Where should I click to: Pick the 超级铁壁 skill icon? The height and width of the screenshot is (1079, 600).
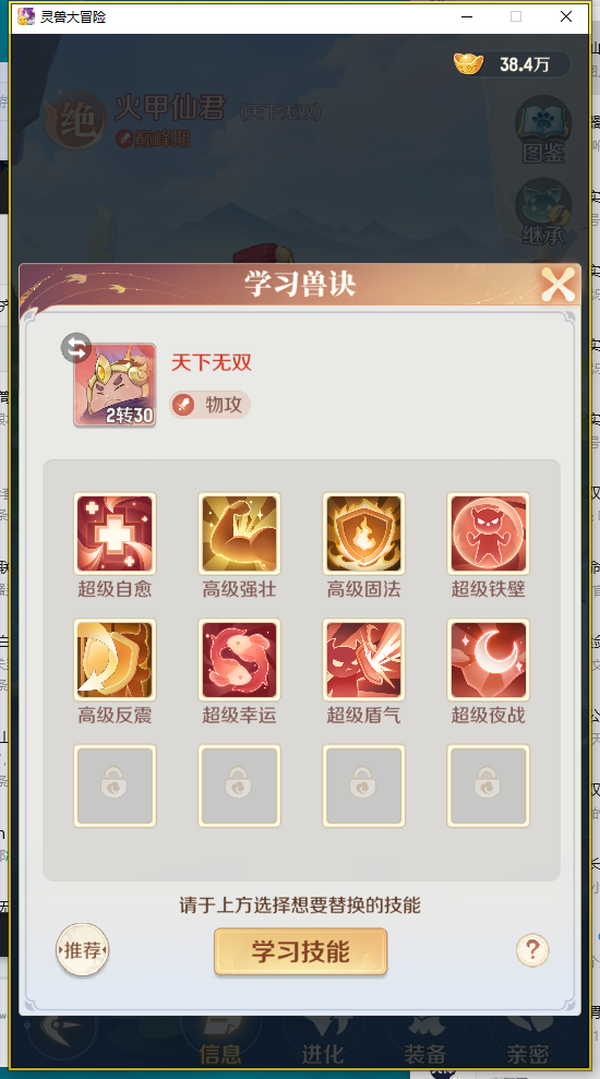click(489, 533)
